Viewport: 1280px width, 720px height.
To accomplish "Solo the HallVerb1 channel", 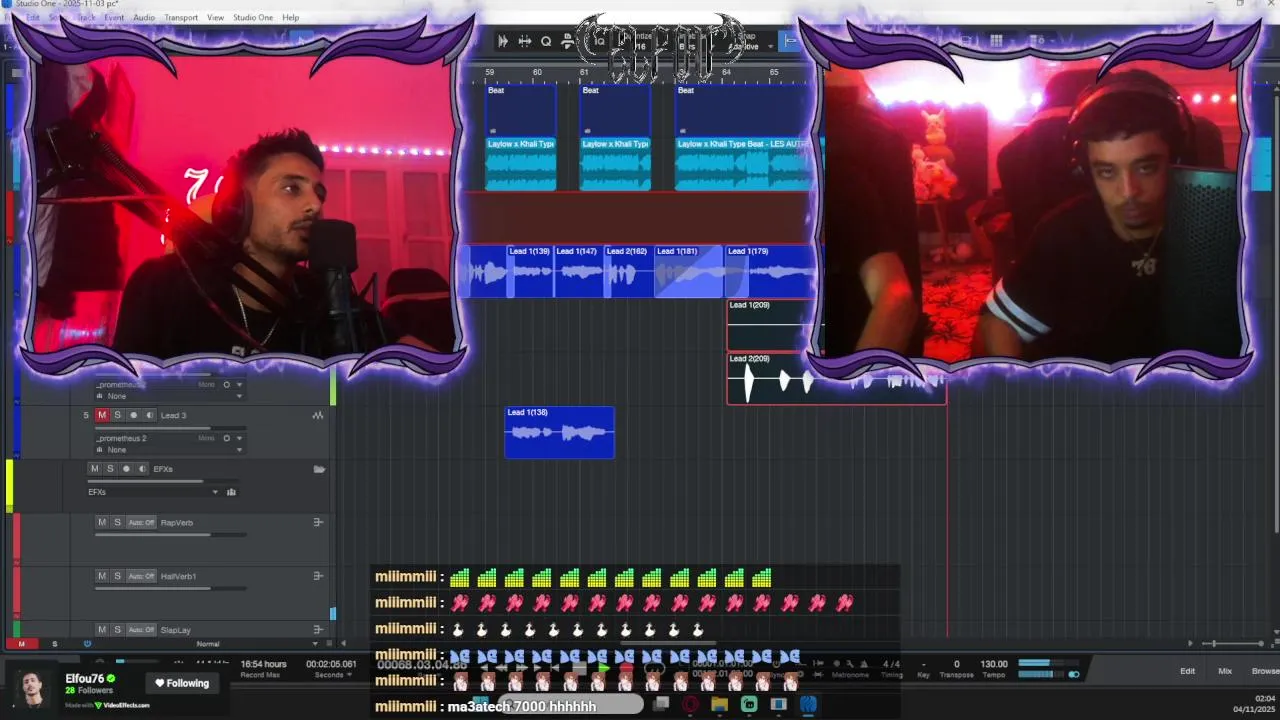I will 117,576.
